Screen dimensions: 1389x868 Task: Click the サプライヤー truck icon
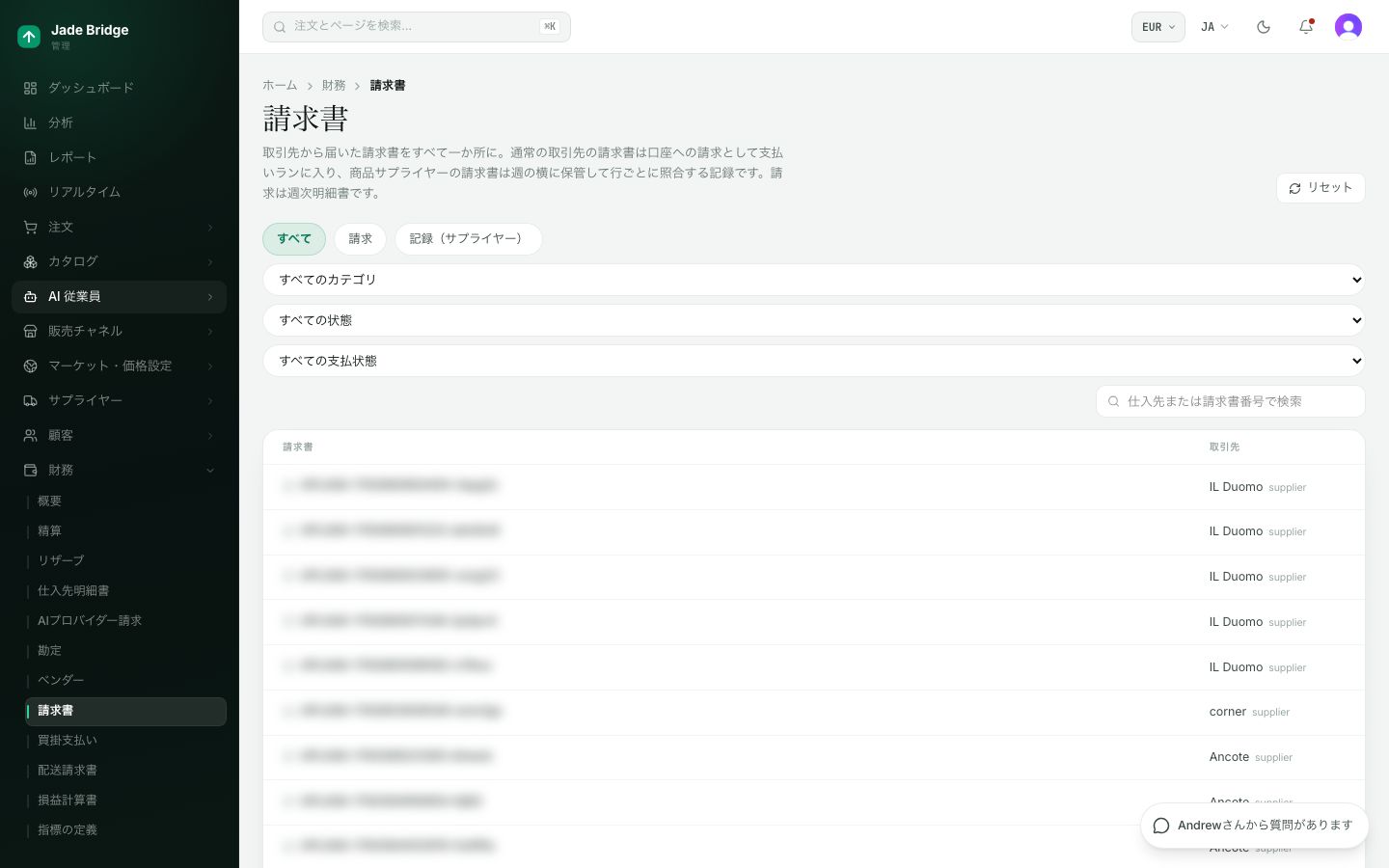pos(30,400)
